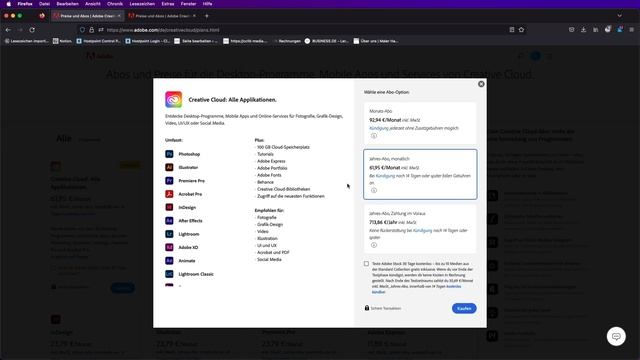Go back with the browser back arrow
This screenshot has height=360, width=640.
[8, 30]
